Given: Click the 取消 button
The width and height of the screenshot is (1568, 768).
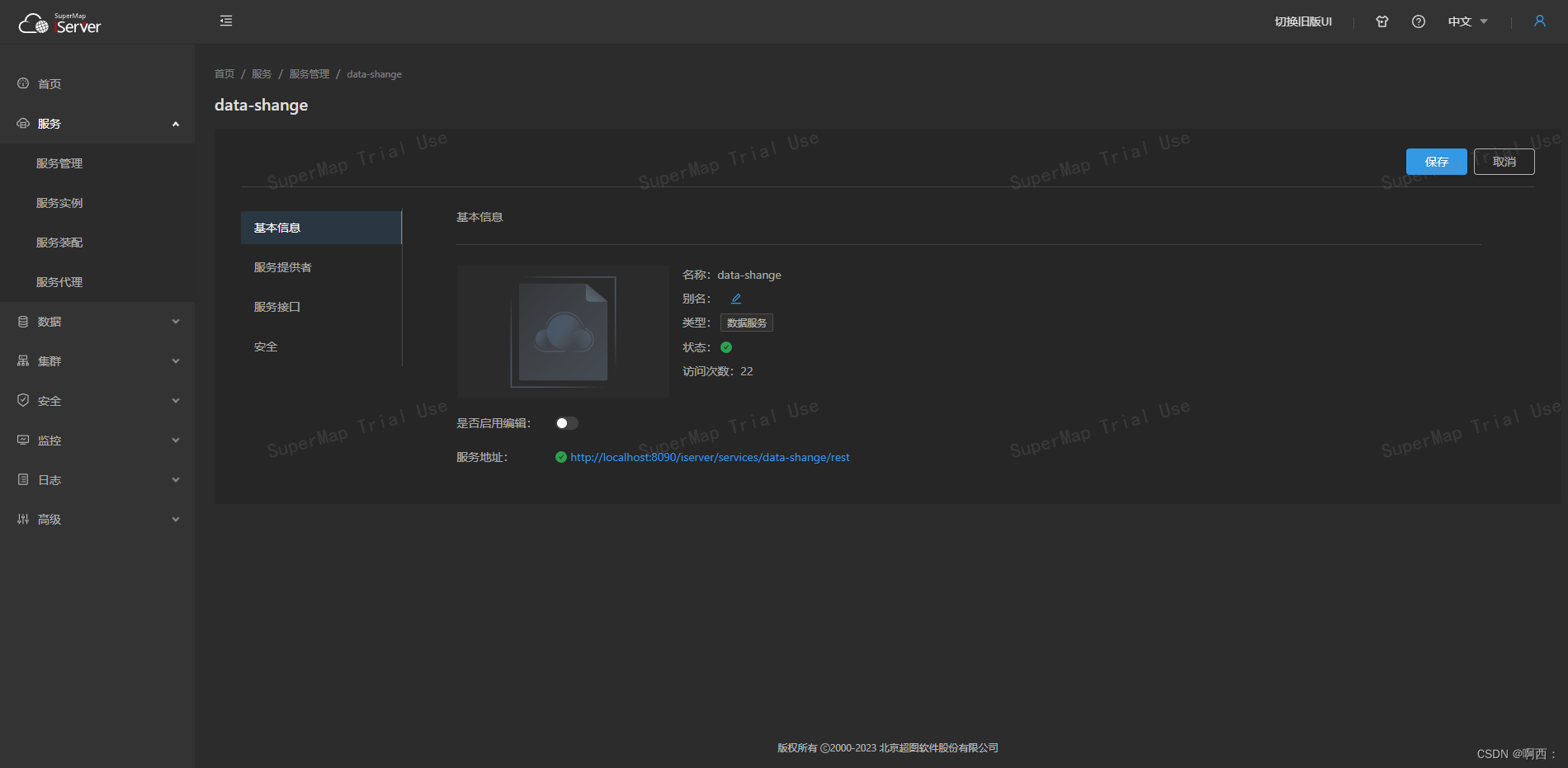Looking at the screenshot, I should [x=1504, y=162].
